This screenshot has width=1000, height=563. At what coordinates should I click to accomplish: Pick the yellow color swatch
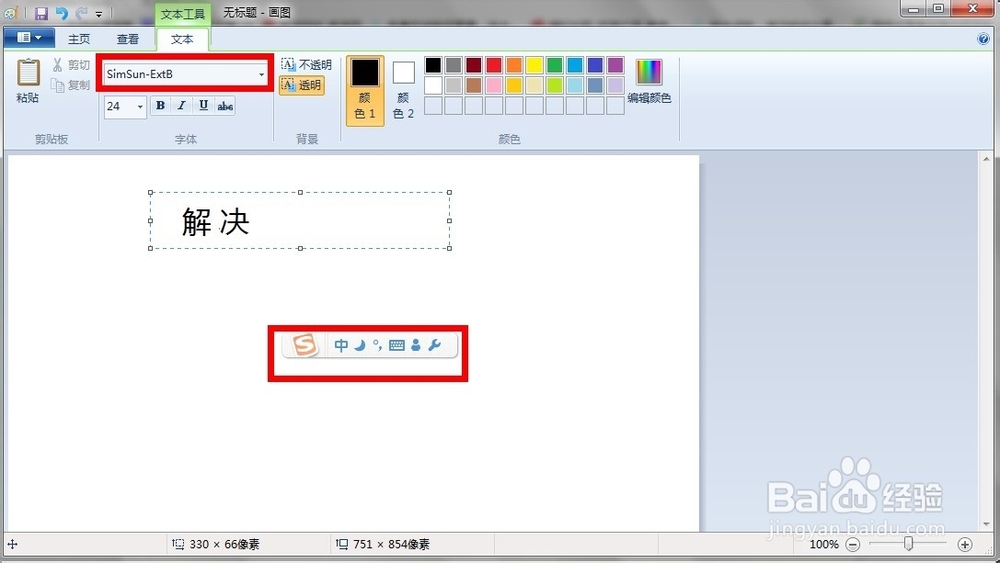[534, 64]
